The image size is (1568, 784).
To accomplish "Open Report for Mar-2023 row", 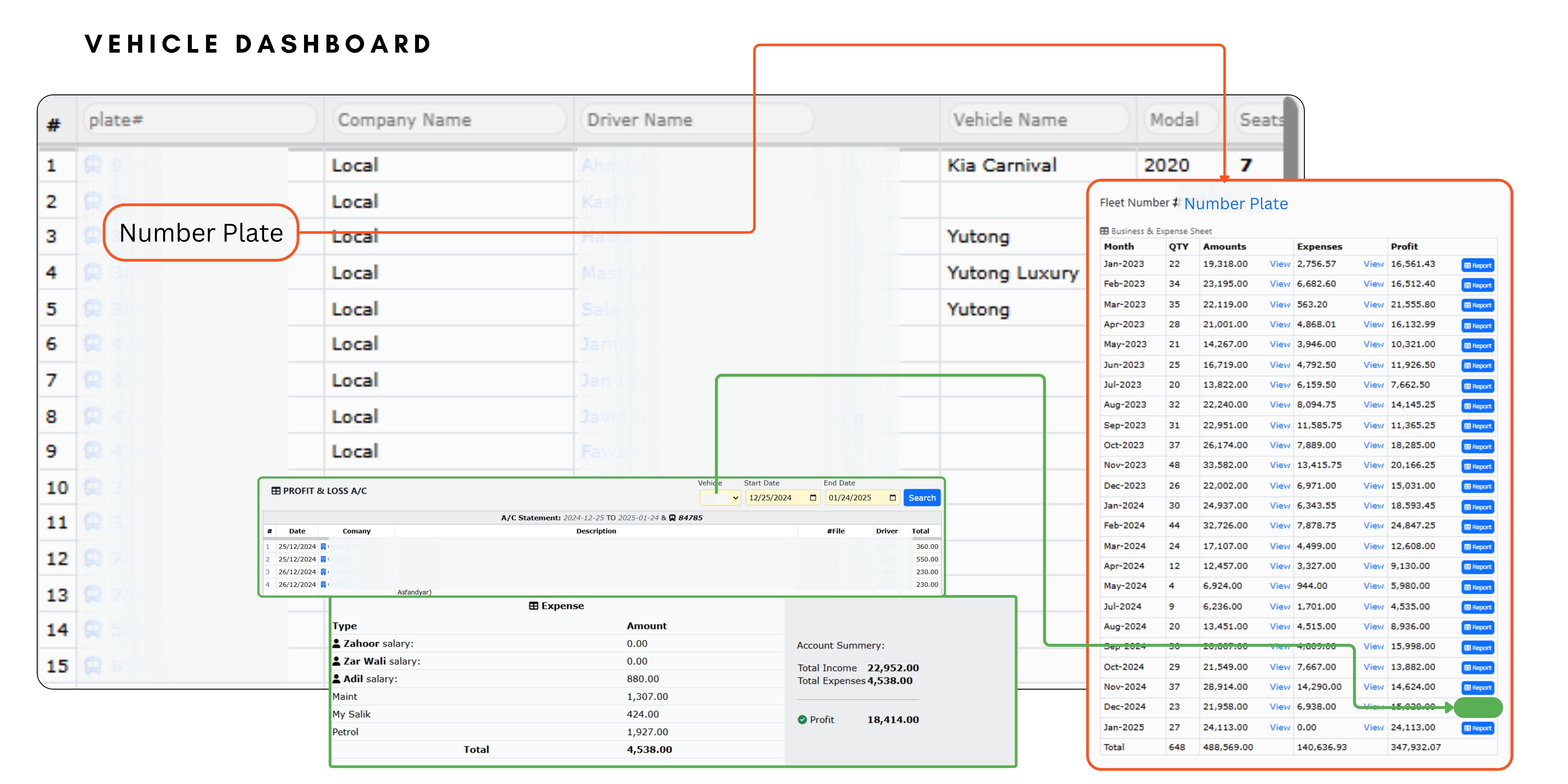I will (1478, 306).
